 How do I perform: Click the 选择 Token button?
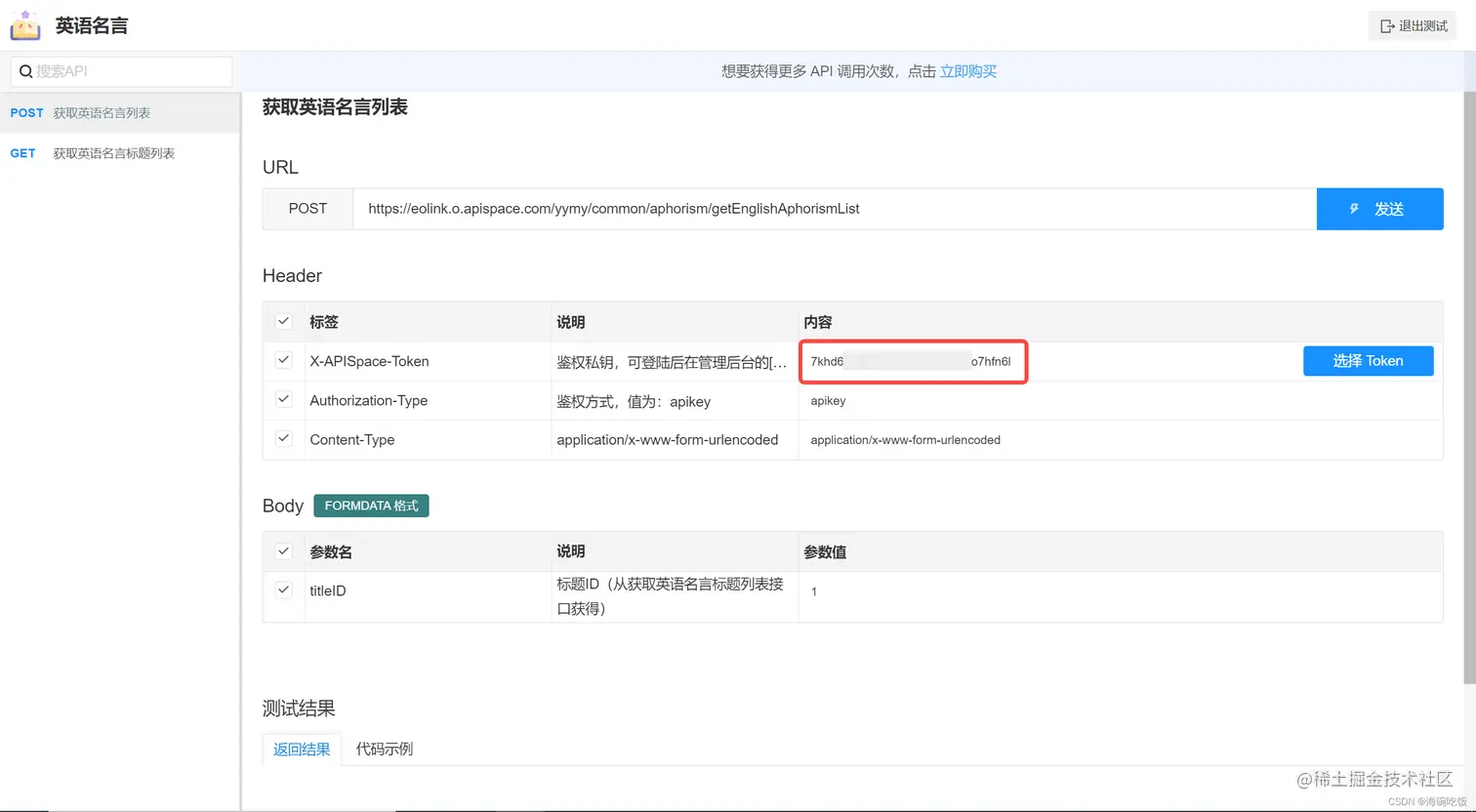tap(1368, 361)
